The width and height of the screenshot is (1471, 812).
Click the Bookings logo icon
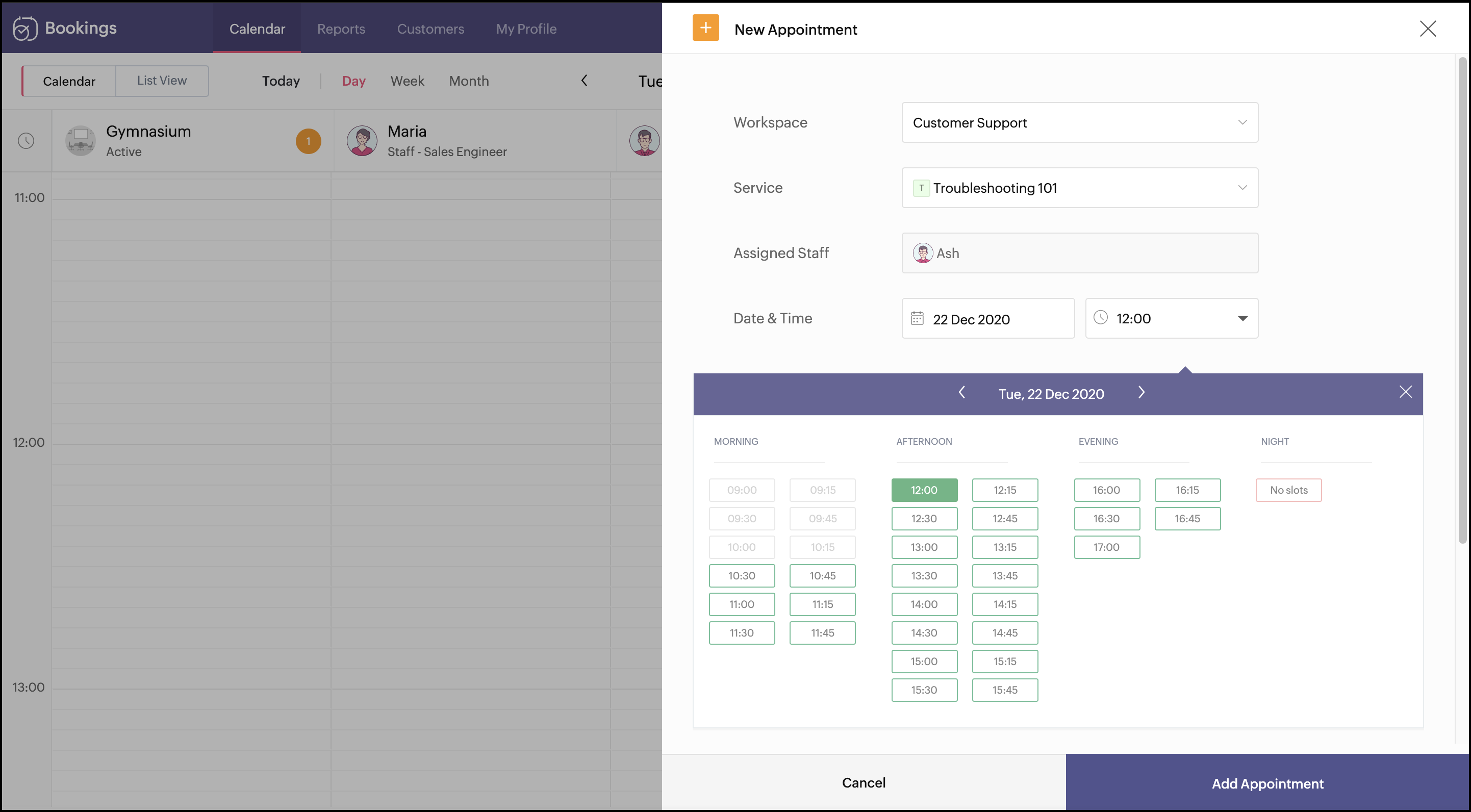pos(25,29)
